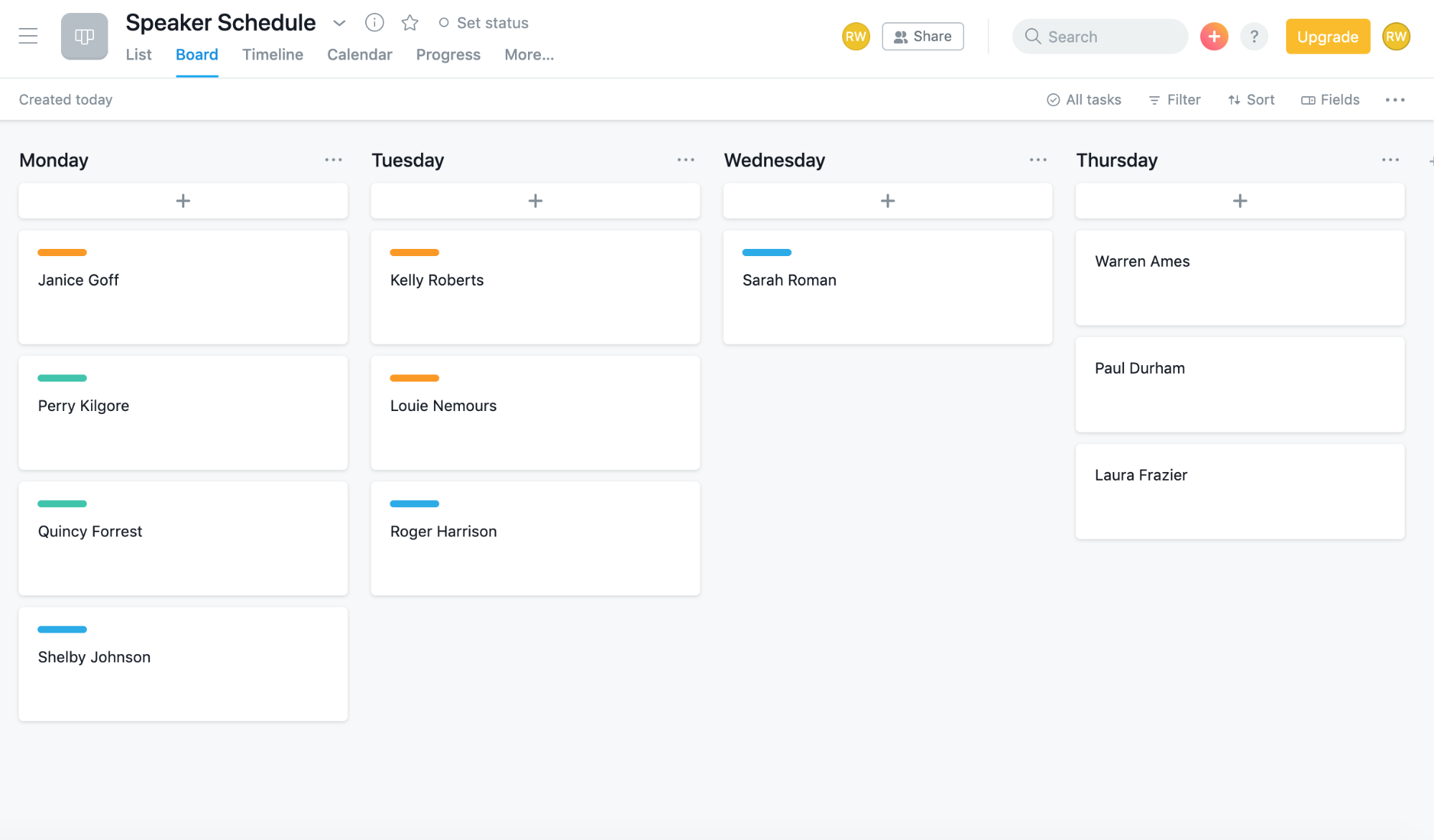Open the hamburger sidebar menu
Image resolution: width=1434 pixels, height=840 pixels.
click(x=28, y=36)
